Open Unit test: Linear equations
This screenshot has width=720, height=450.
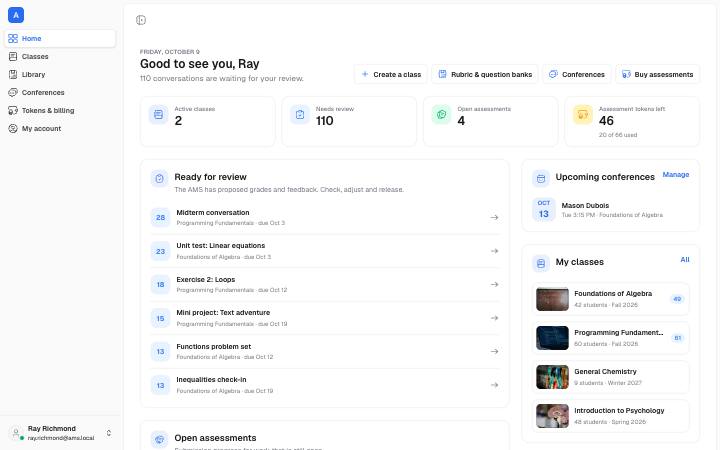(x=325, y=251)
